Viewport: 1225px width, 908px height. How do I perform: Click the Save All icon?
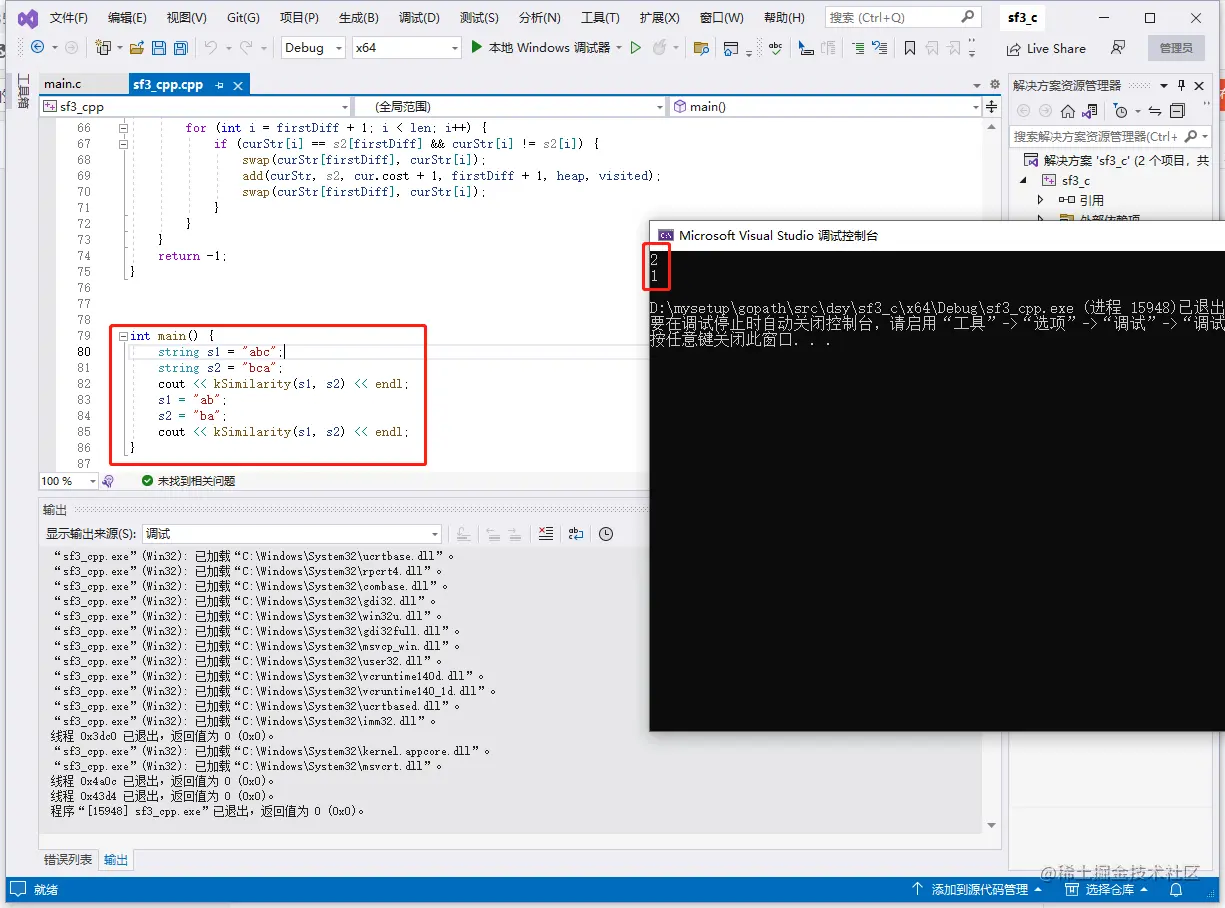pos(180,48)
